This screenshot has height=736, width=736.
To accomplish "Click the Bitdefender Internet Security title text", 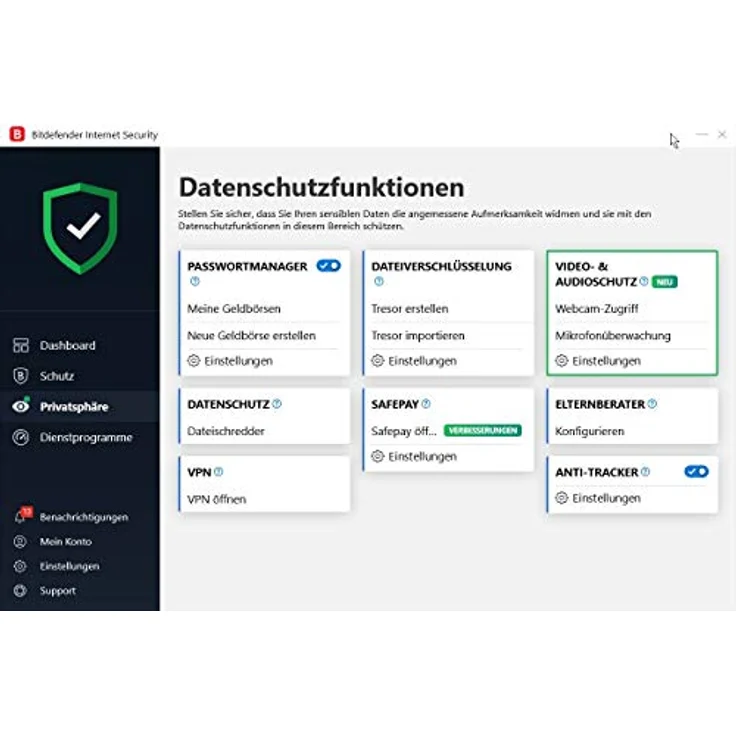I will (x=94, y=135).
